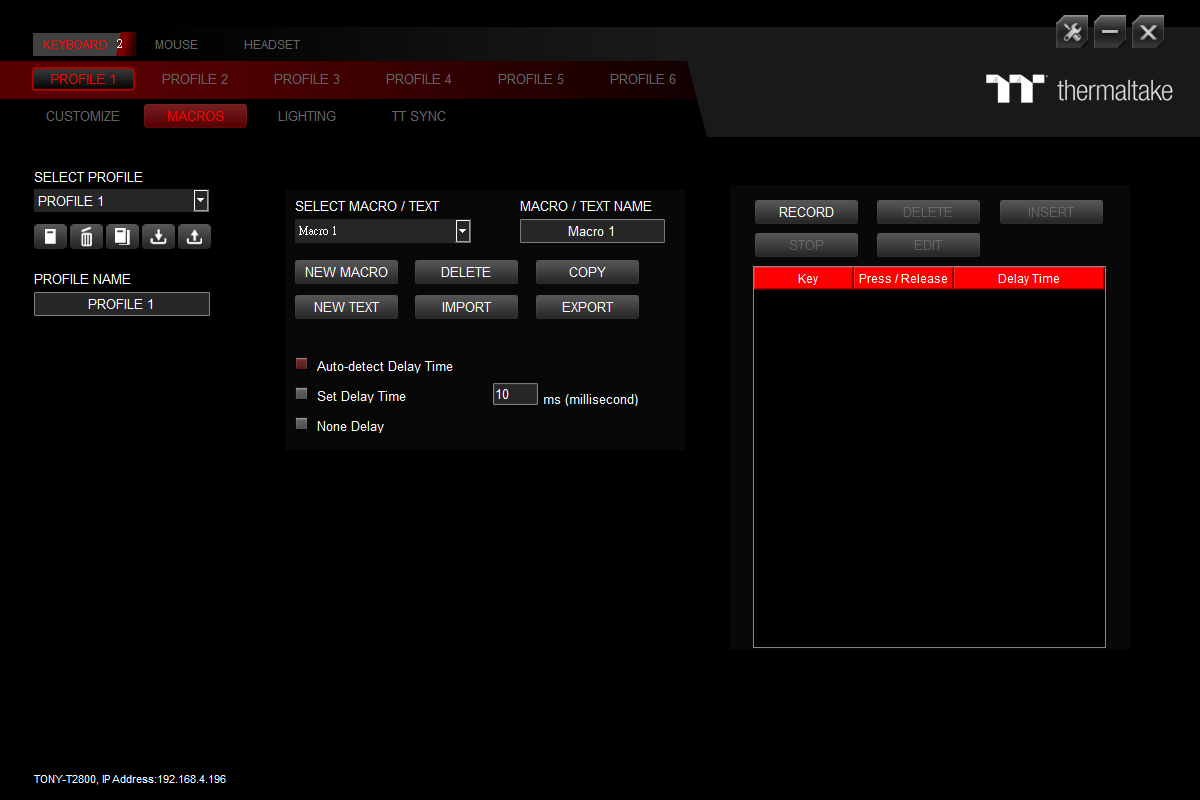Viewport: 1200px width, 800px height.
Task: Enable Auto-detect Delay Time option
Action: pos(302,364)
